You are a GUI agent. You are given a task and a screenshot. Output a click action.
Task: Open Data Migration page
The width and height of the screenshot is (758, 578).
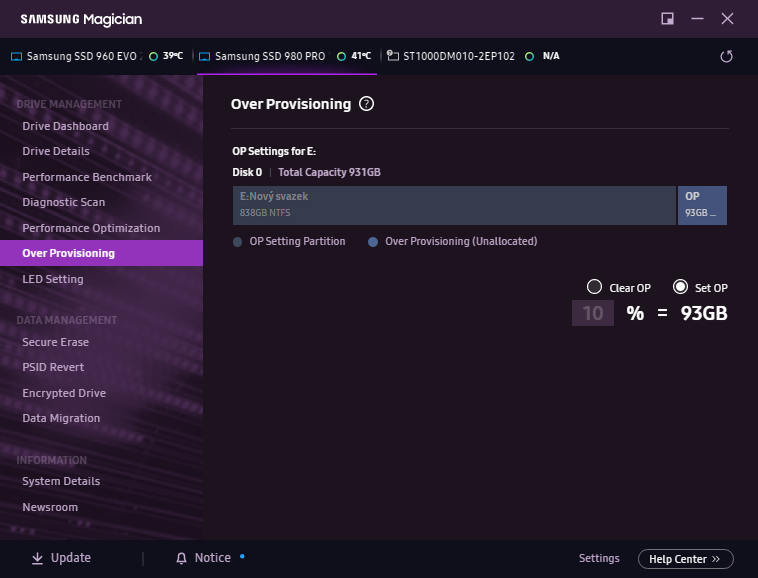(61, 418)
